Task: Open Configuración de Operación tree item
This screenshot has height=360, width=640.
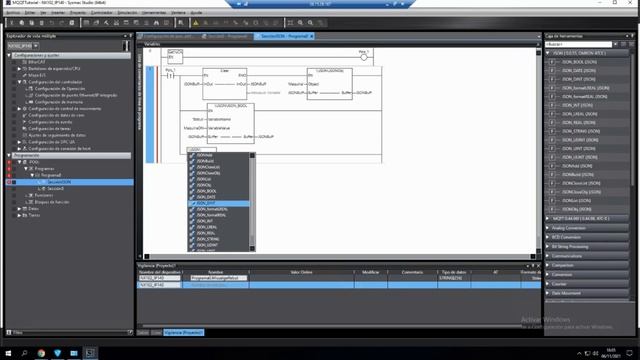Action: 60,89
